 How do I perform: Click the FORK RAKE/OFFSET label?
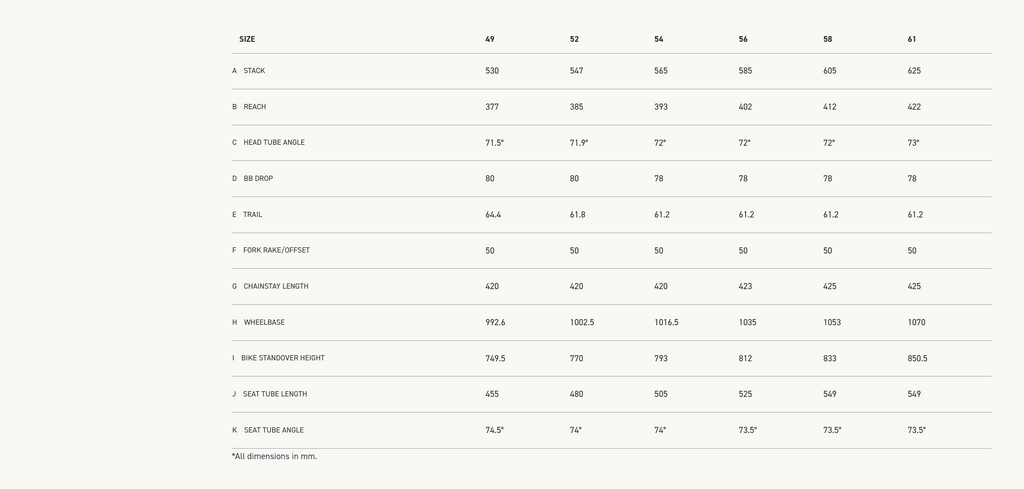(276, 250)
